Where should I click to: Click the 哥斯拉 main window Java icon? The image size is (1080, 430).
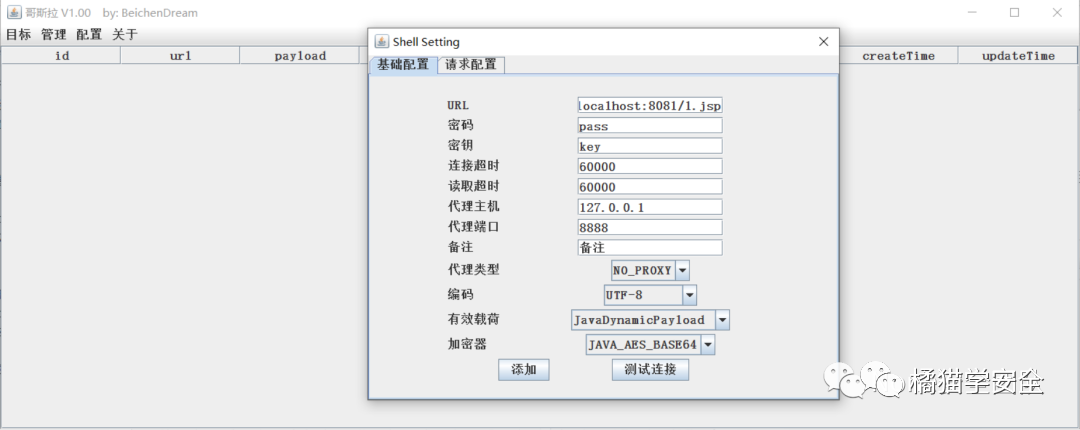pyautogui.click(x=13, y=12)
